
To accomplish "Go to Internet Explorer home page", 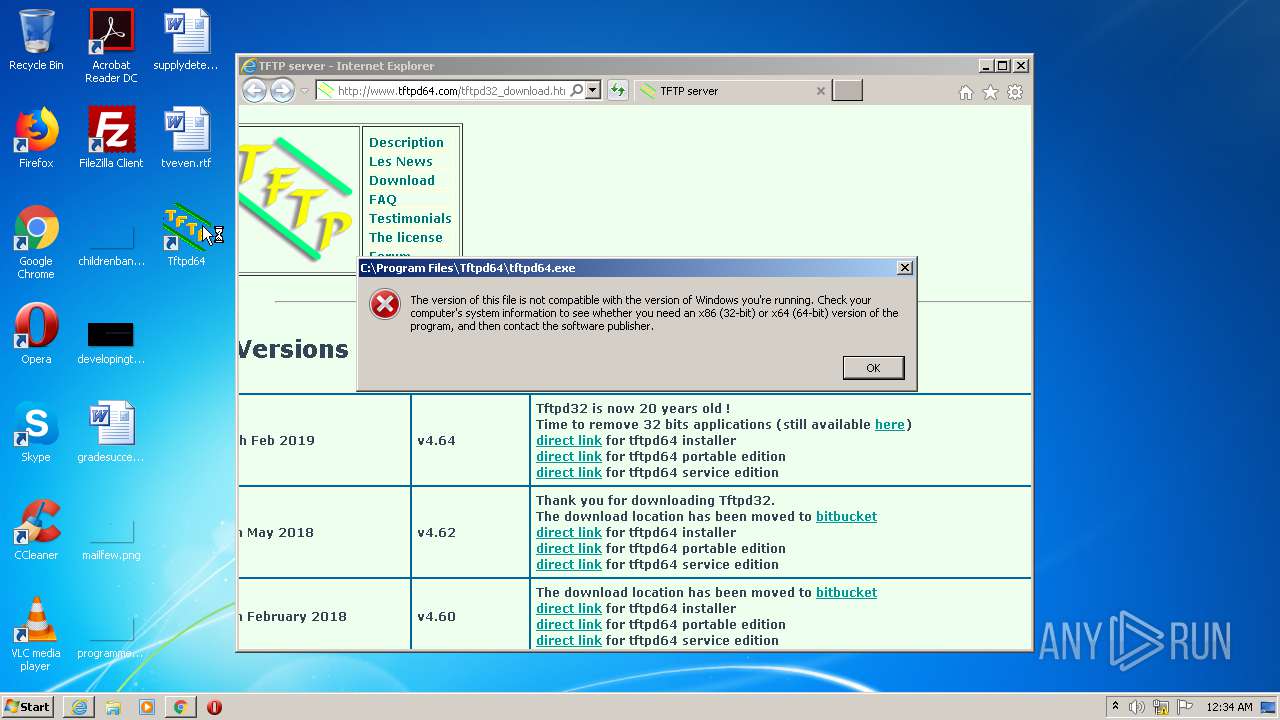I will (x=966, y=92).
